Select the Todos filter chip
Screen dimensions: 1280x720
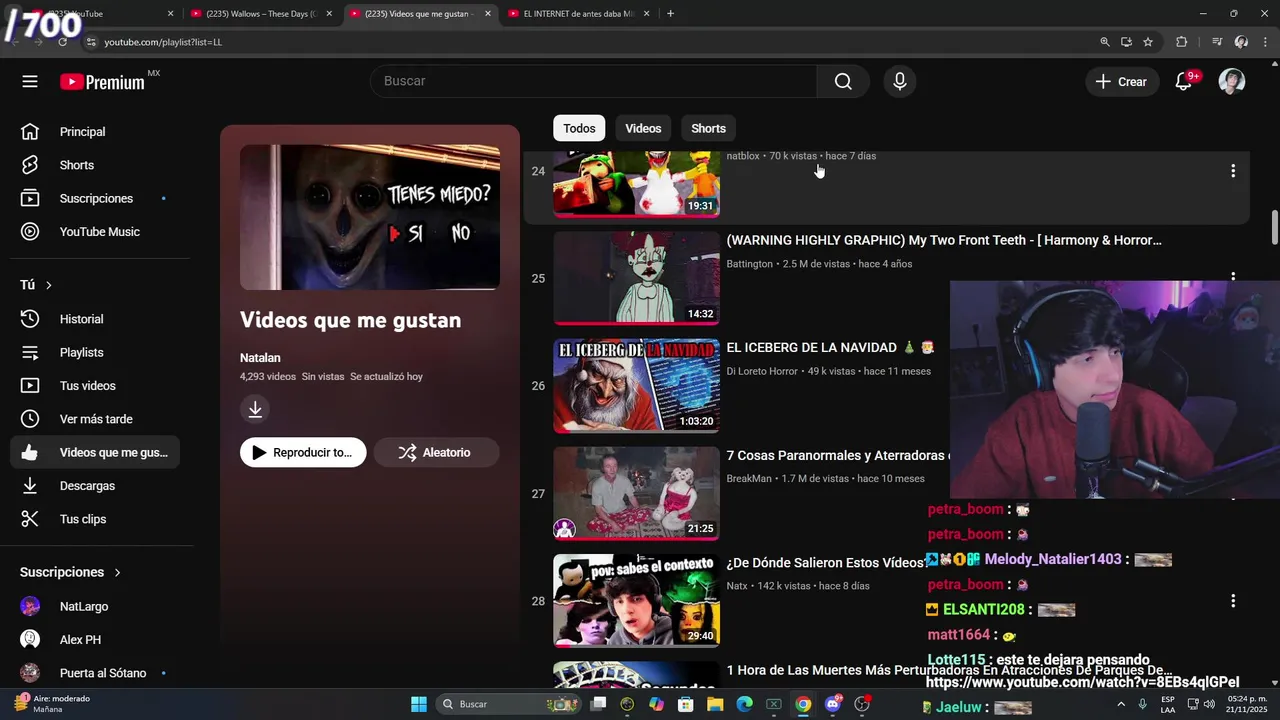click(579, 128)
